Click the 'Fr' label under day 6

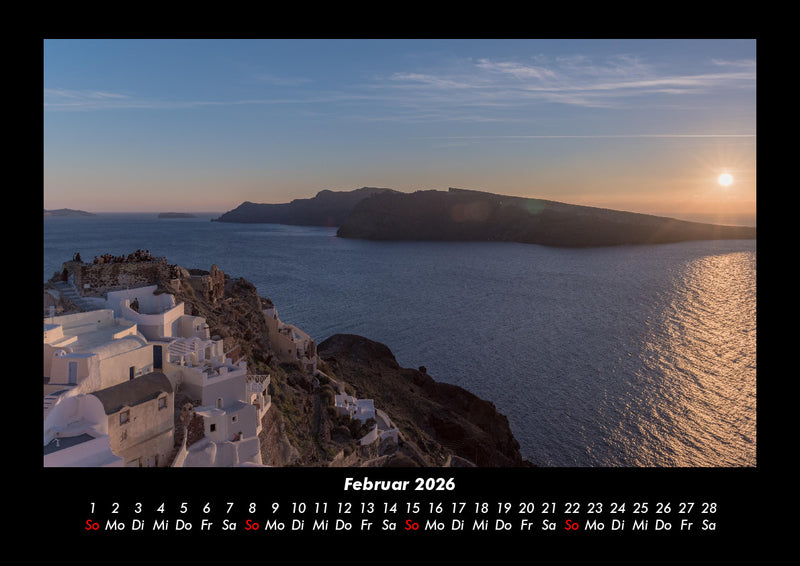click(x=206, y=525)
